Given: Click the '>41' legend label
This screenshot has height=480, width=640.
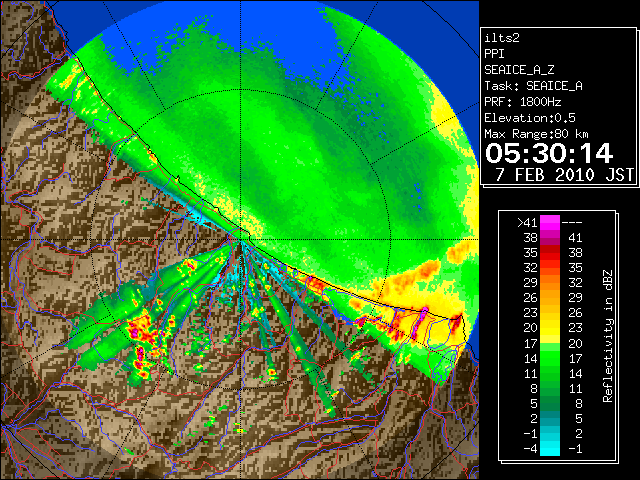Looking at the screenshot, I should 527,222.
